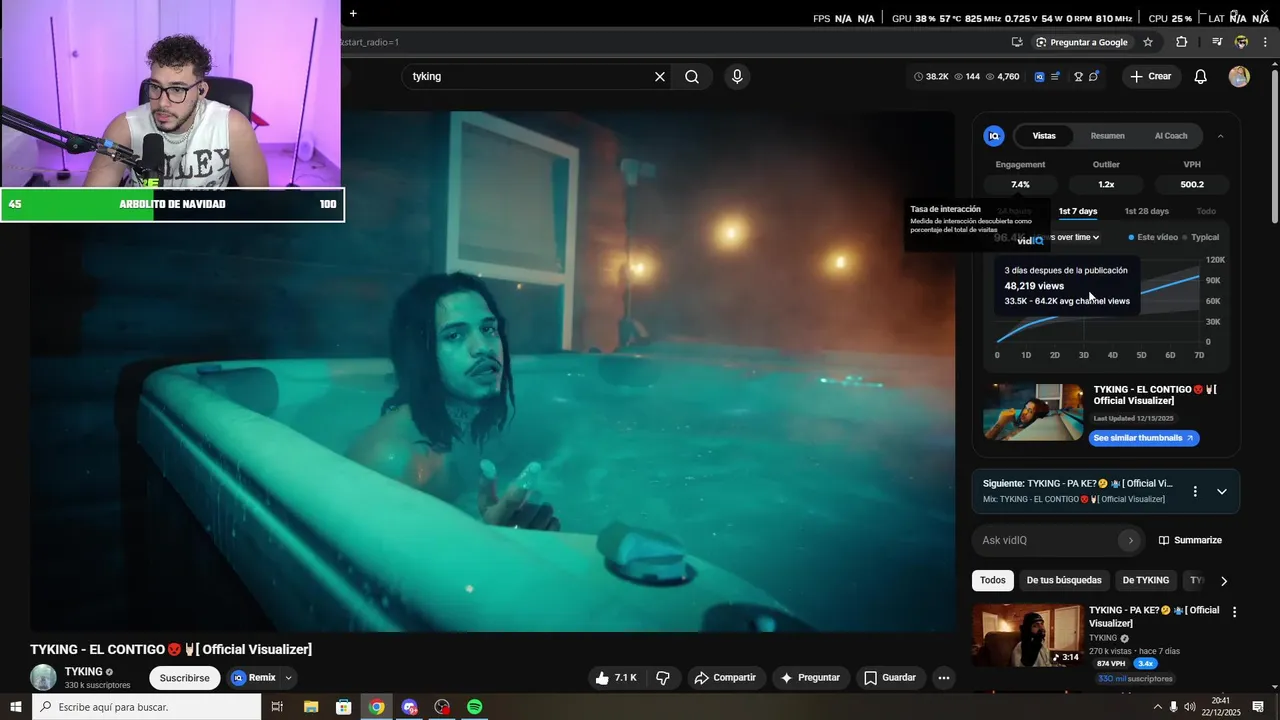The image size is (1280, 720).
Task: Click the Crear button
Action: click(x=1150, y=77)
